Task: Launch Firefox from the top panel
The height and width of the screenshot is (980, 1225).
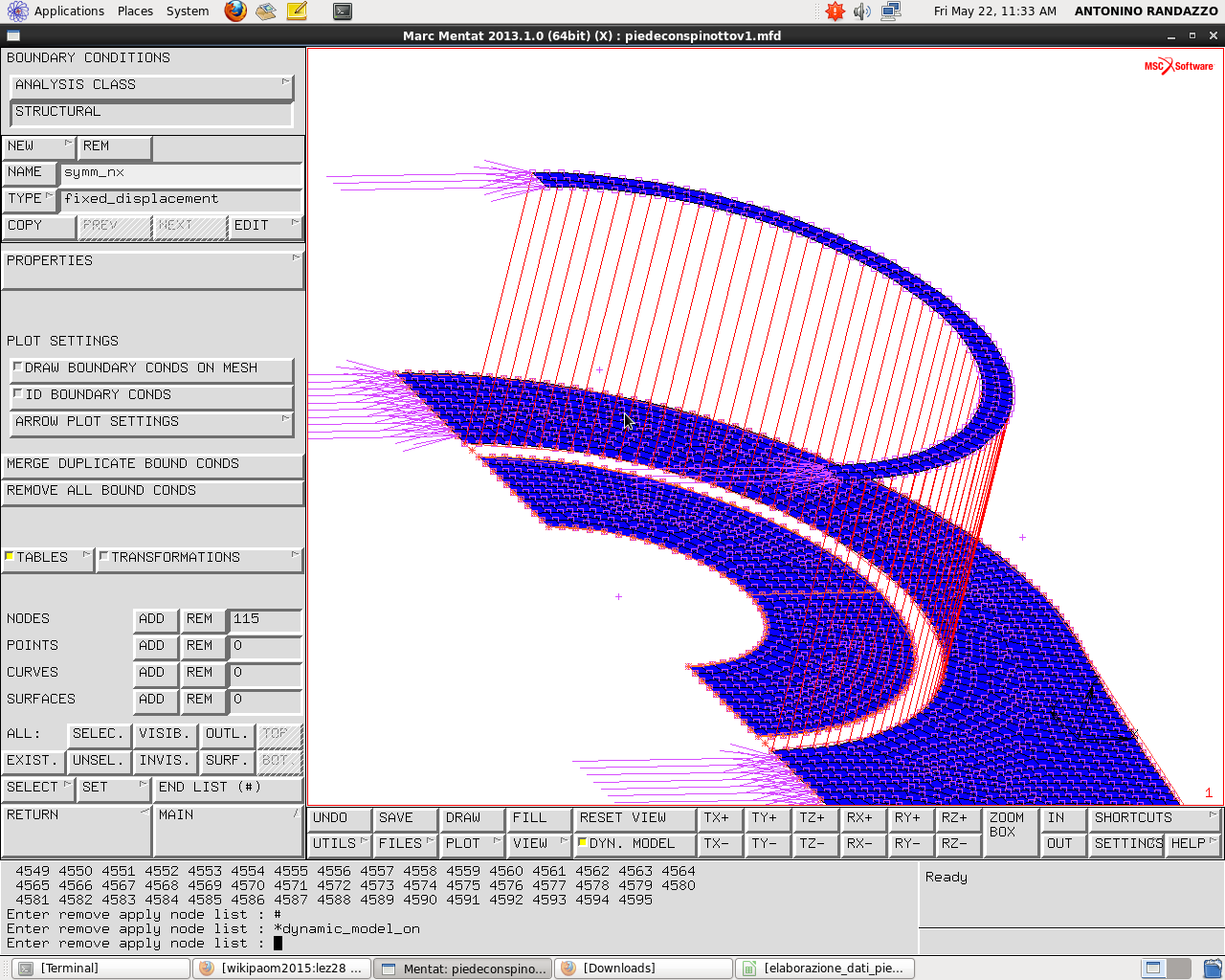Action: coord(235,11)
